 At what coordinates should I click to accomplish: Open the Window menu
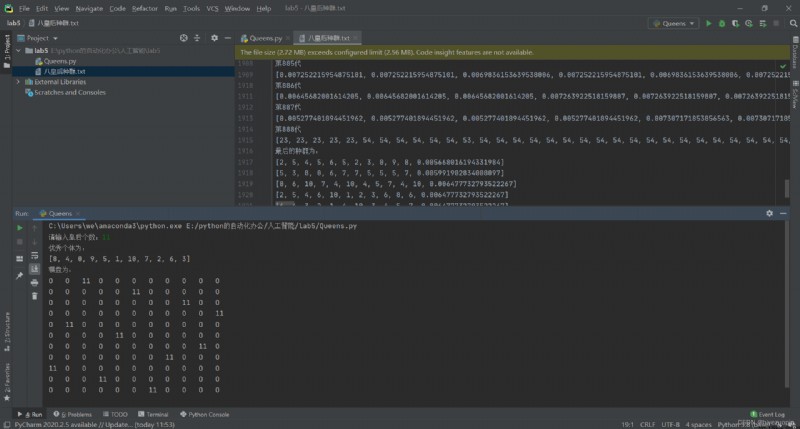237,9
